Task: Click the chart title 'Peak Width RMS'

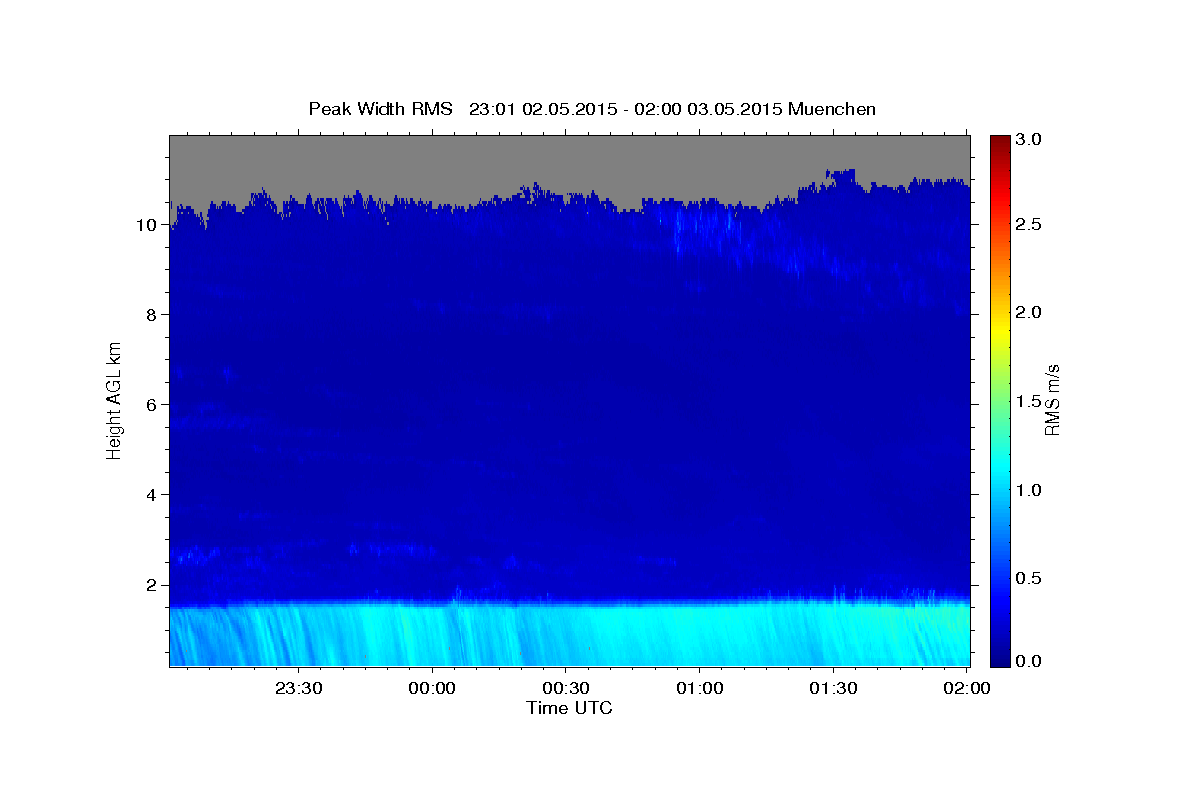Action: click(x=381, y=109)
